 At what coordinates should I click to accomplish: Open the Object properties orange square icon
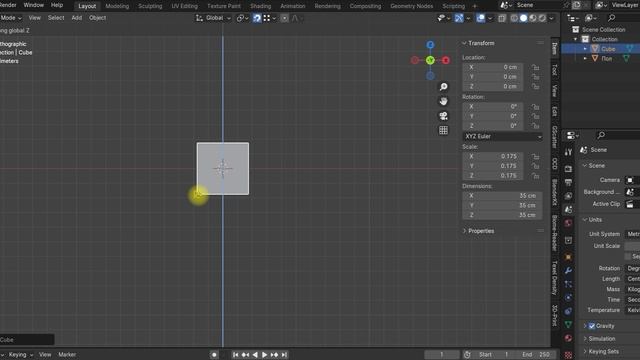tap(568, 257)
